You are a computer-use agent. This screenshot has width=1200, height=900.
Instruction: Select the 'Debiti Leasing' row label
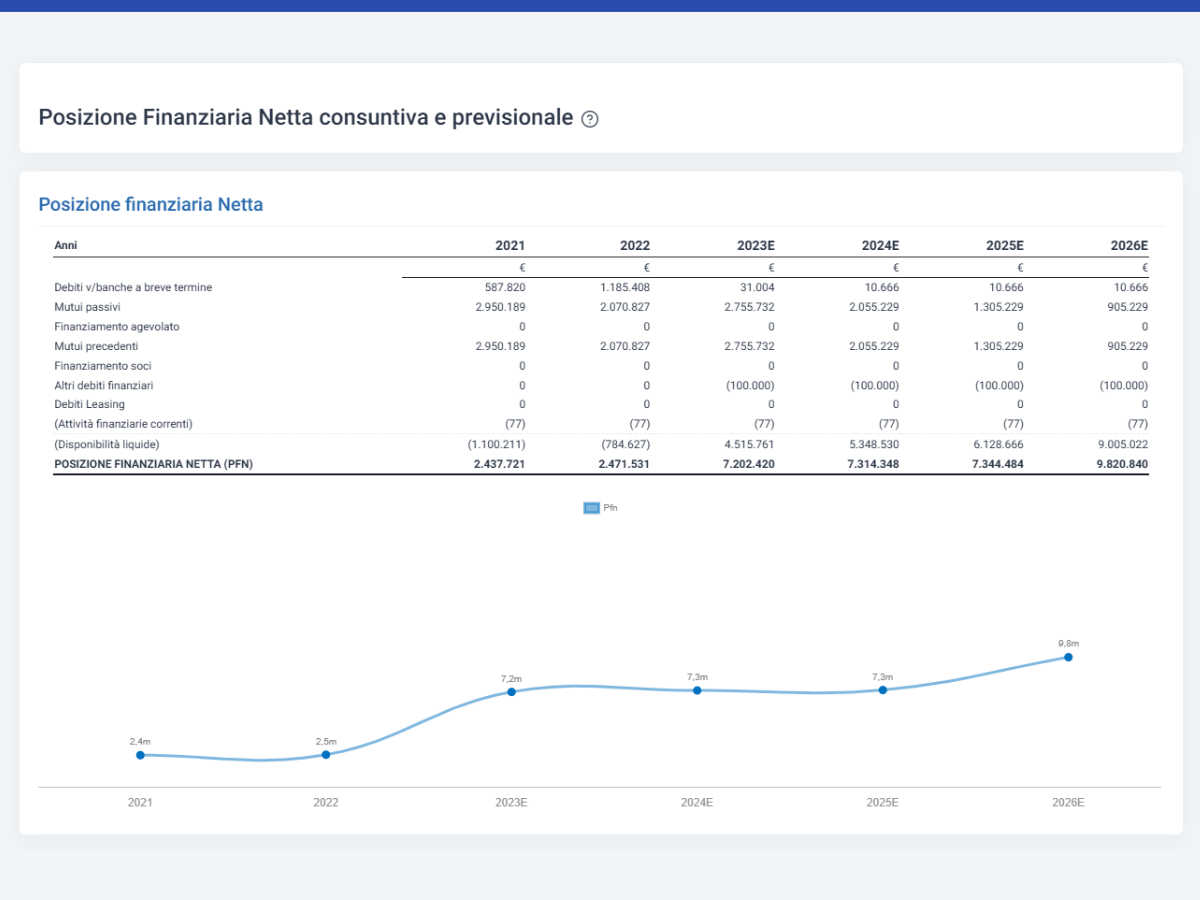pos(90,404)
